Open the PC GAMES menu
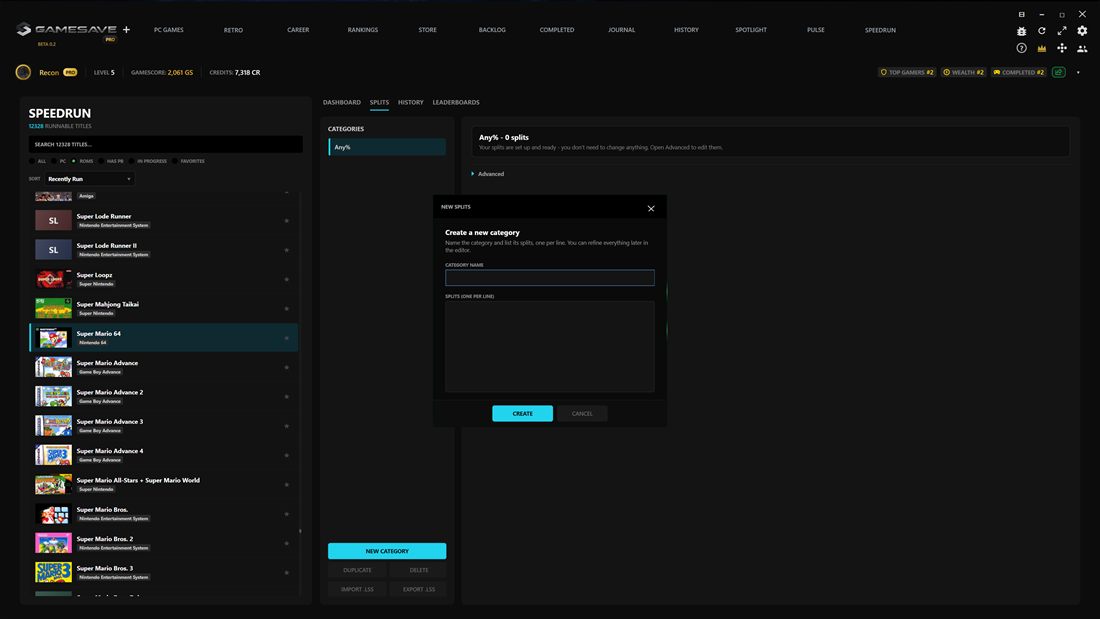 [168, 30]
